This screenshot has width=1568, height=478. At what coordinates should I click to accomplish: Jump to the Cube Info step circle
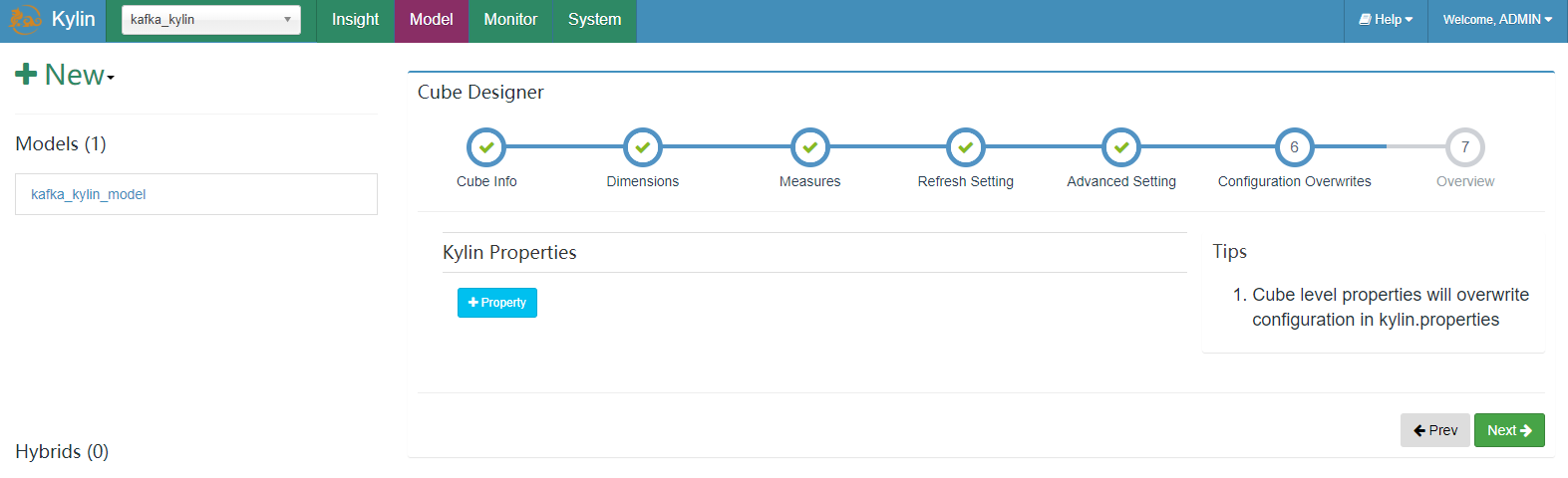point(486,147)
